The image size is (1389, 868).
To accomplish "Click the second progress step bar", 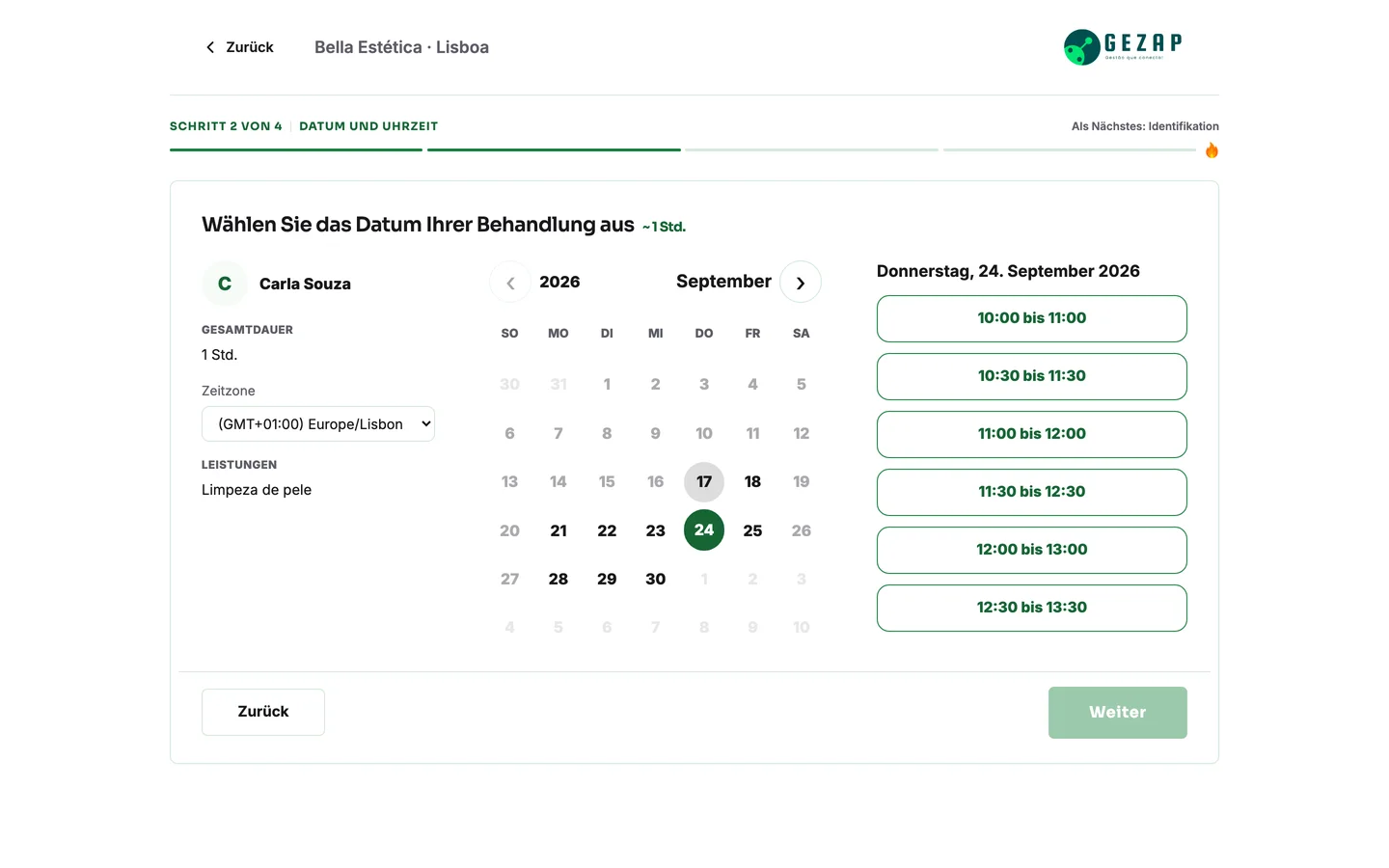I will 554,149.
